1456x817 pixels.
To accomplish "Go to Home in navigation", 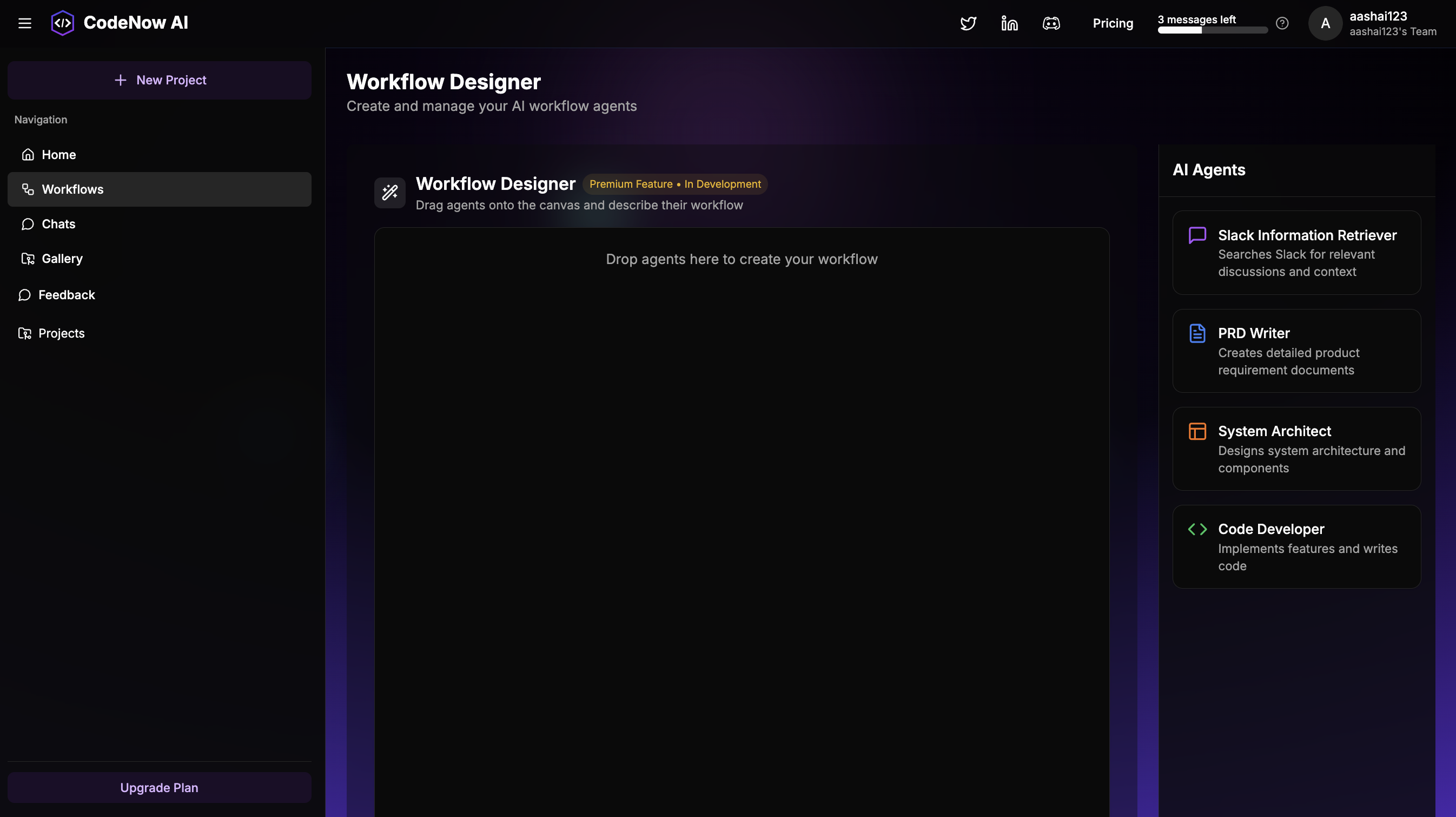I will tap(59, 154).
